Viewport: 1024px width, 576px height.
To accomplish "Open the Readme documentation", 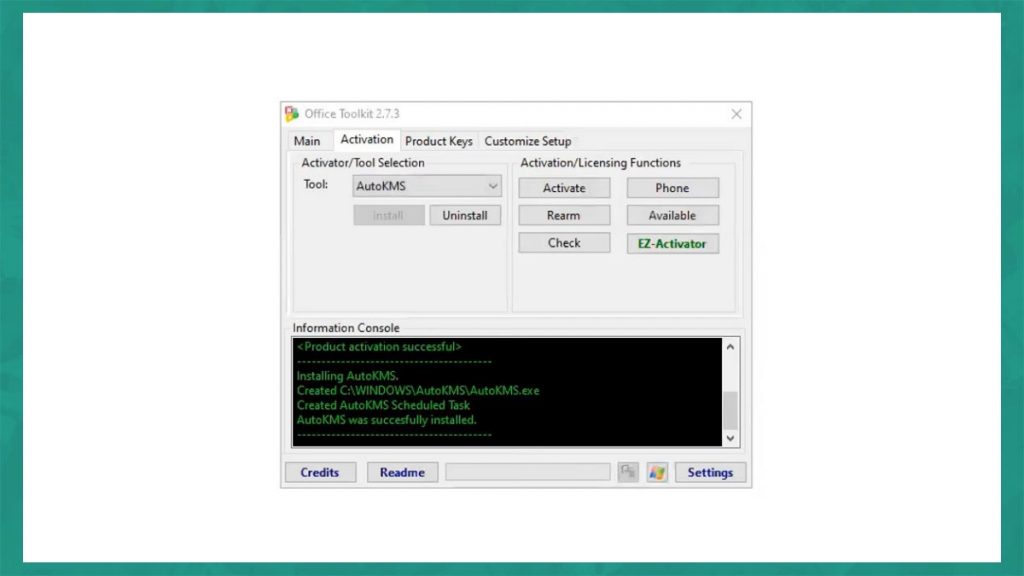I will click(402, 472).
